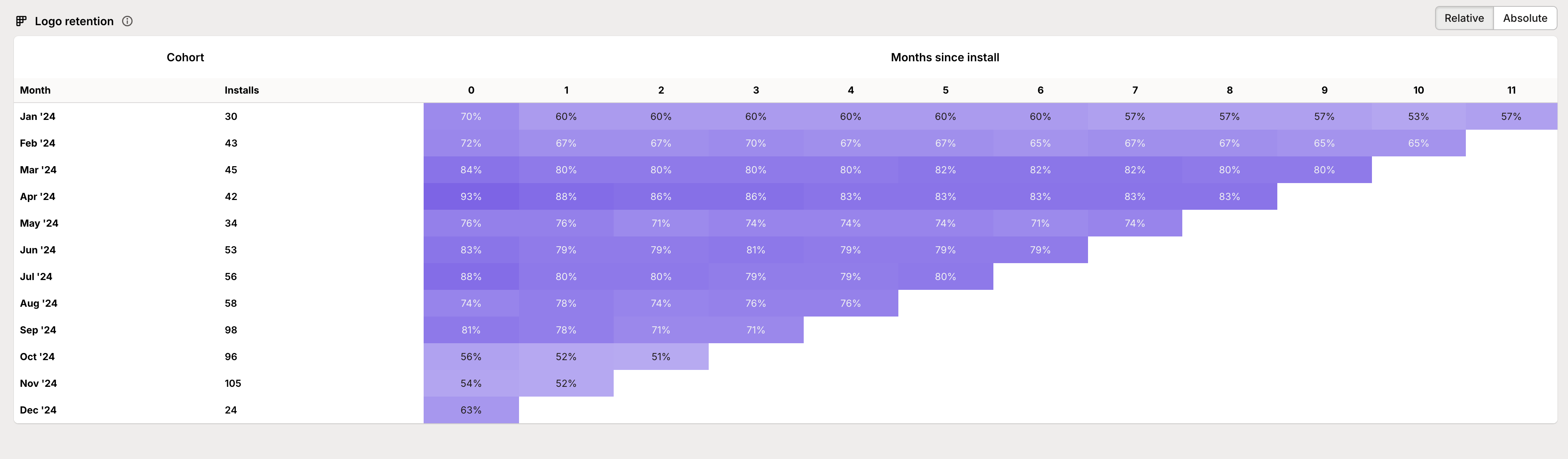Click the Month column header
The image size is (1568, 459).
coord(35,90)
